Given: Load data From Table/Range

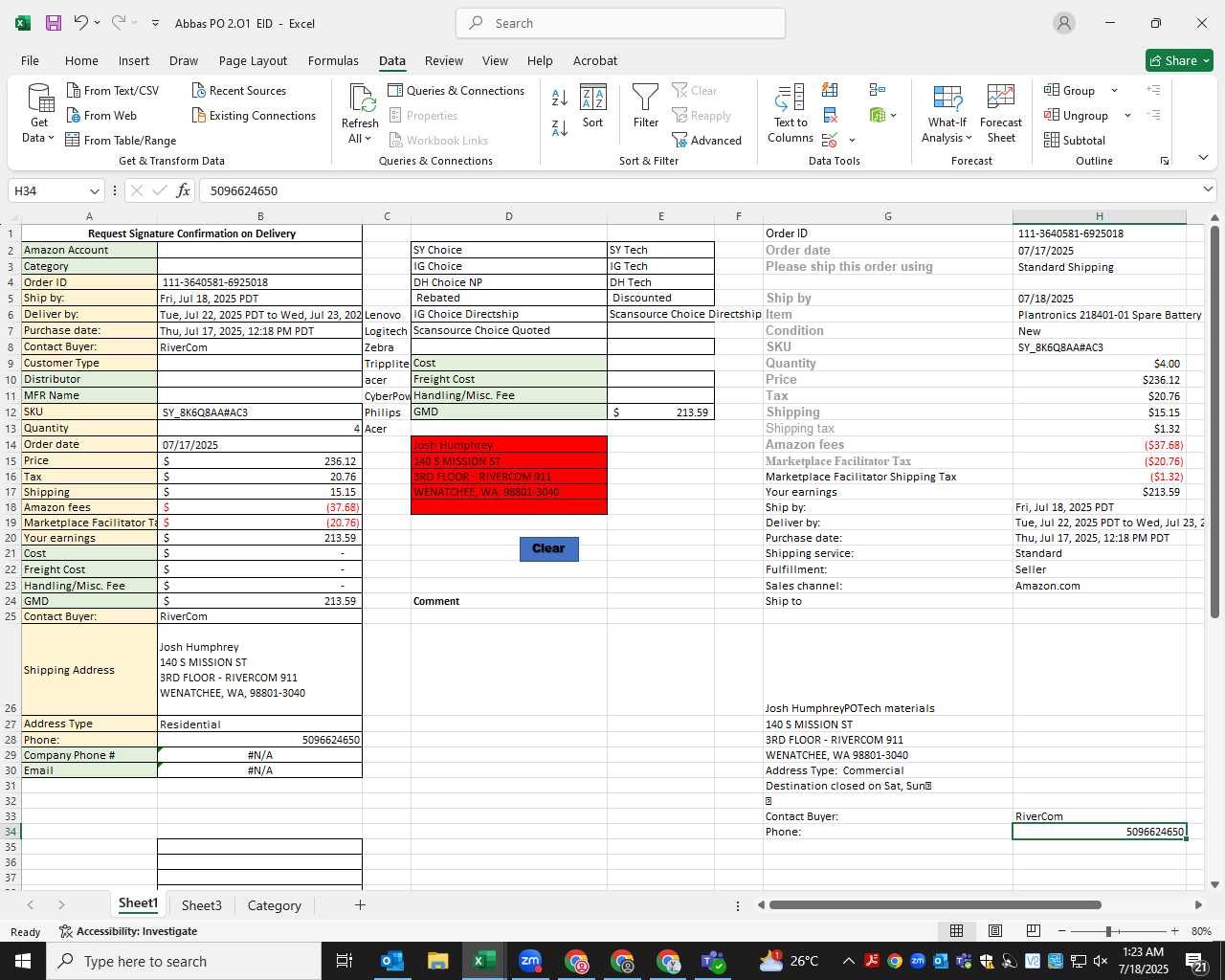Looking at the screenshot, I should coord(121,140).
